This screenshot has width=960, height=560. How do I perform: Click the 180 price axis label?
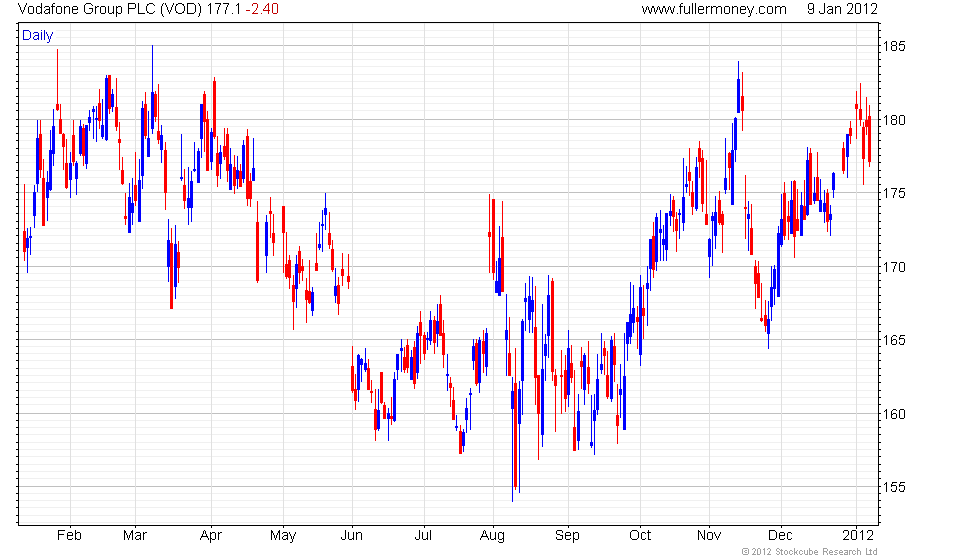tap(894, 120)
